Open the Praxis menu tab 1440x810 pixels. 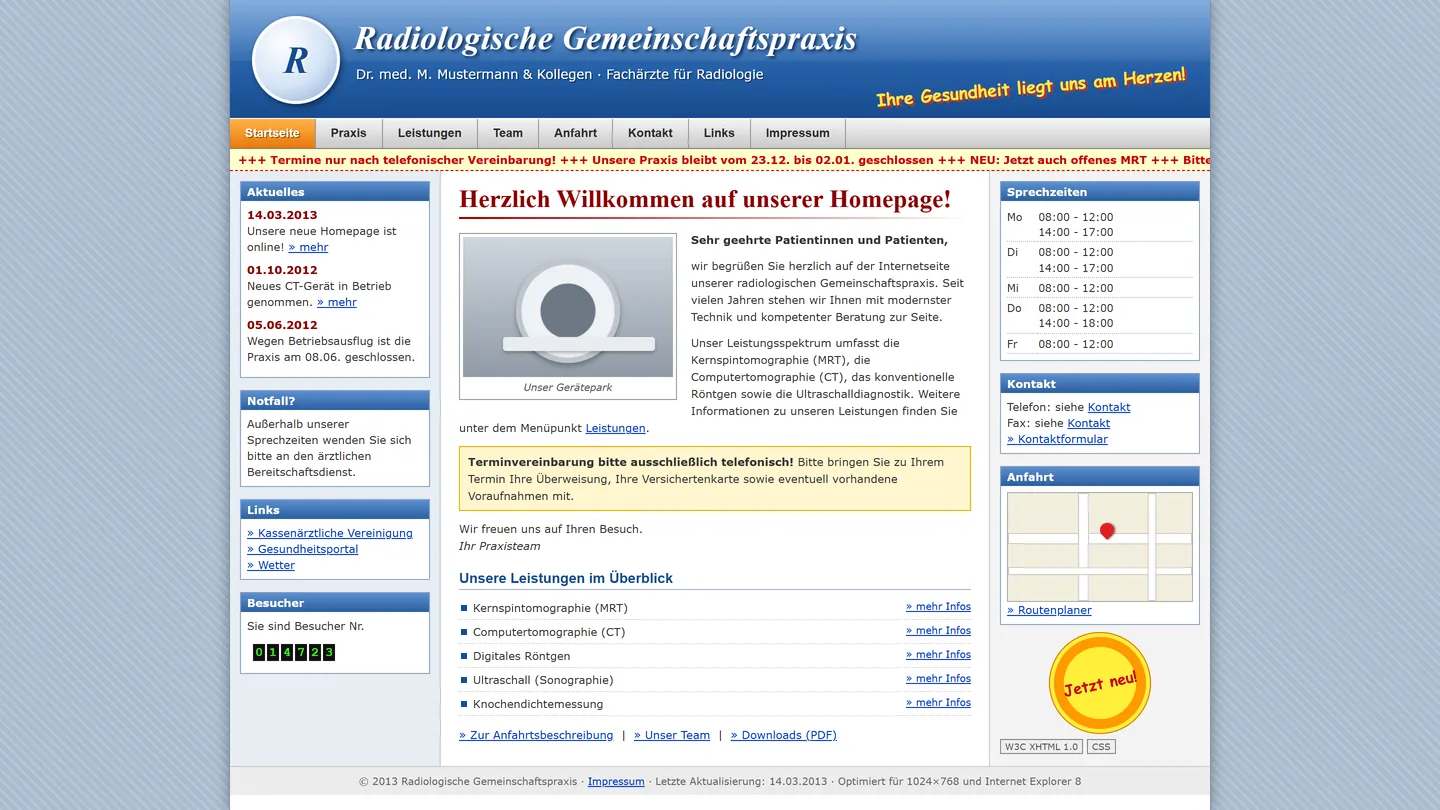tap(349, 133)
